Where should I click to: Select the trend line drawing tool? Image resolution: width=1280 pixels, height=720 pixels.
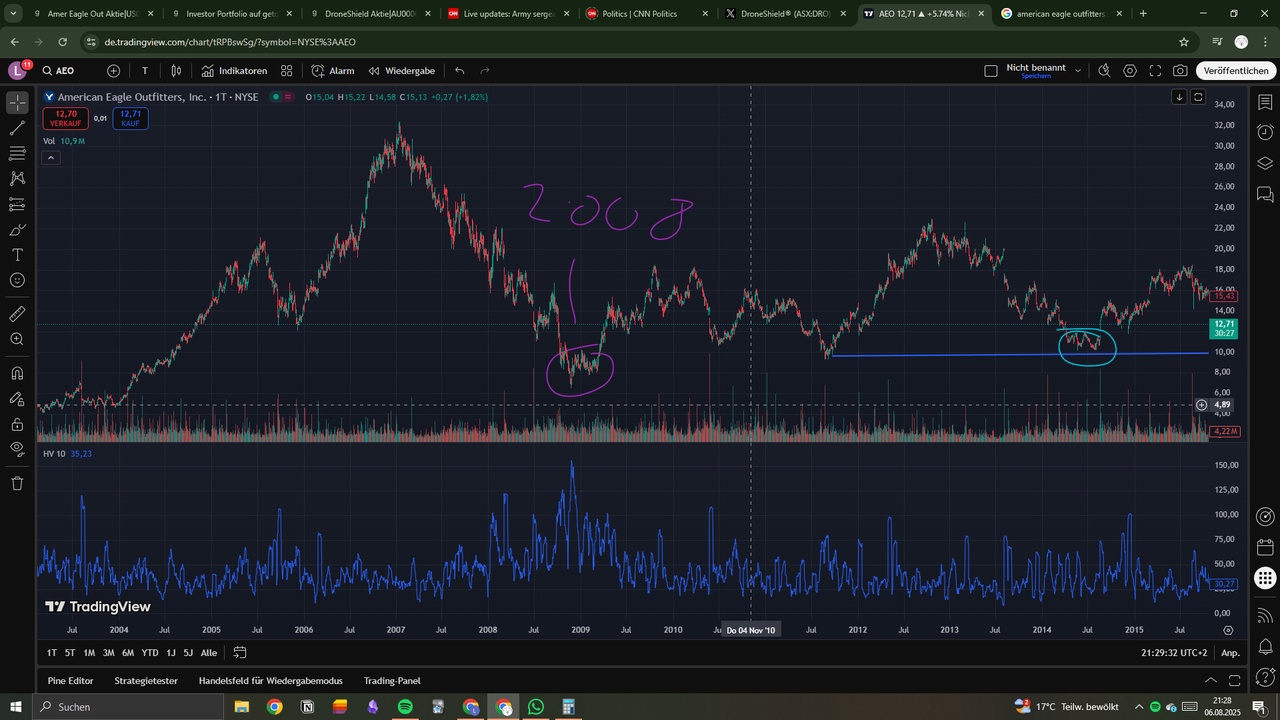[x=17, y=128]
